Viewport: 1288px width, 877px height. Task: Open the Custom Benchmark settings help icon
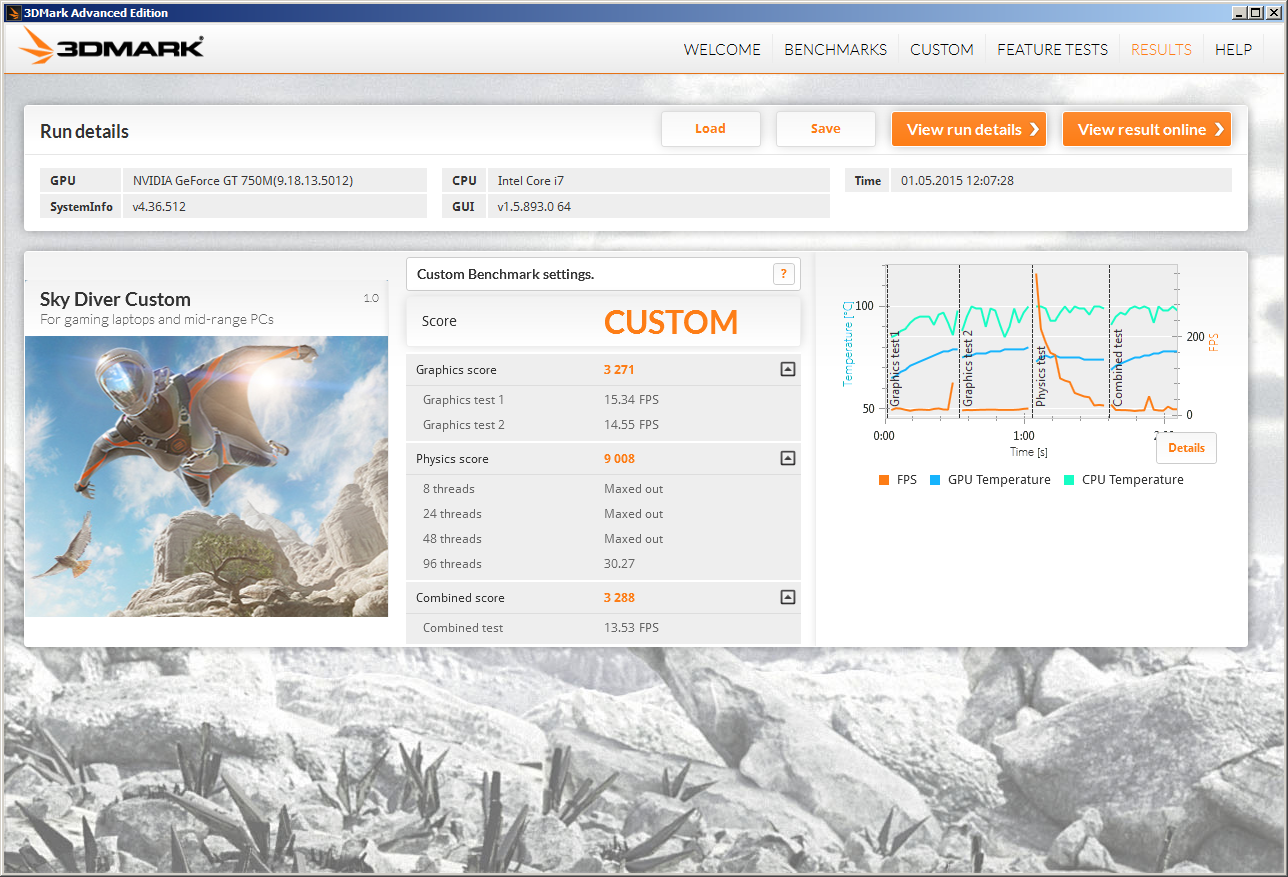784,274
